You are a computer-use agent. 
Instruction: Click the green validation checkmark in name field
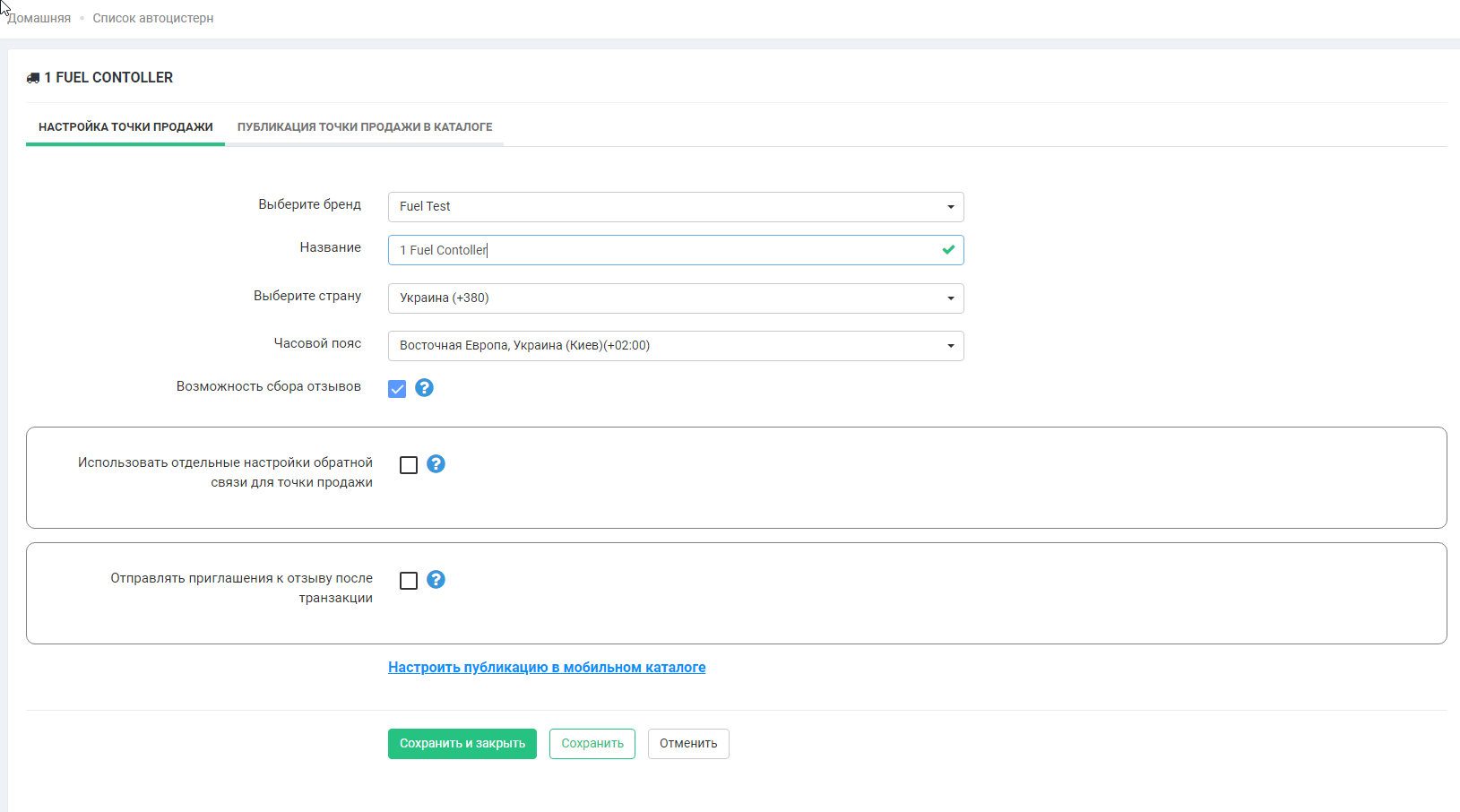948,250
